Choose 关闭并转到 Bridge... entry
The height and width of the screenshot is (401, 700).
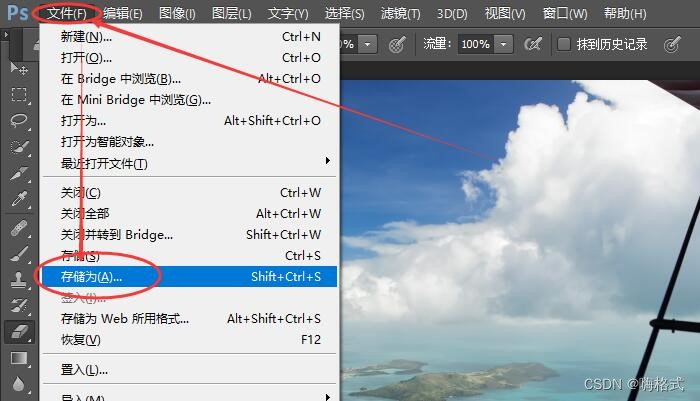click(190, 234)
